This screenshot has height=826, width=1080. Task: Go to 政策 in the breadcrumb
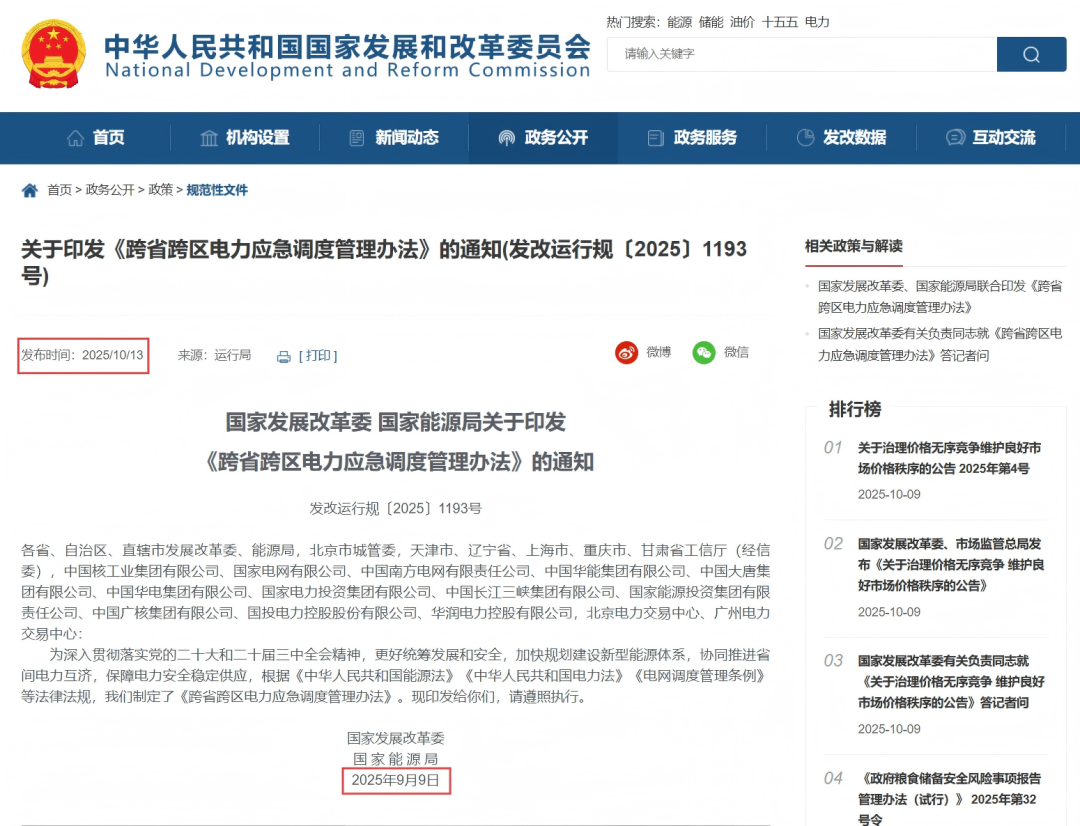point(160,190)
